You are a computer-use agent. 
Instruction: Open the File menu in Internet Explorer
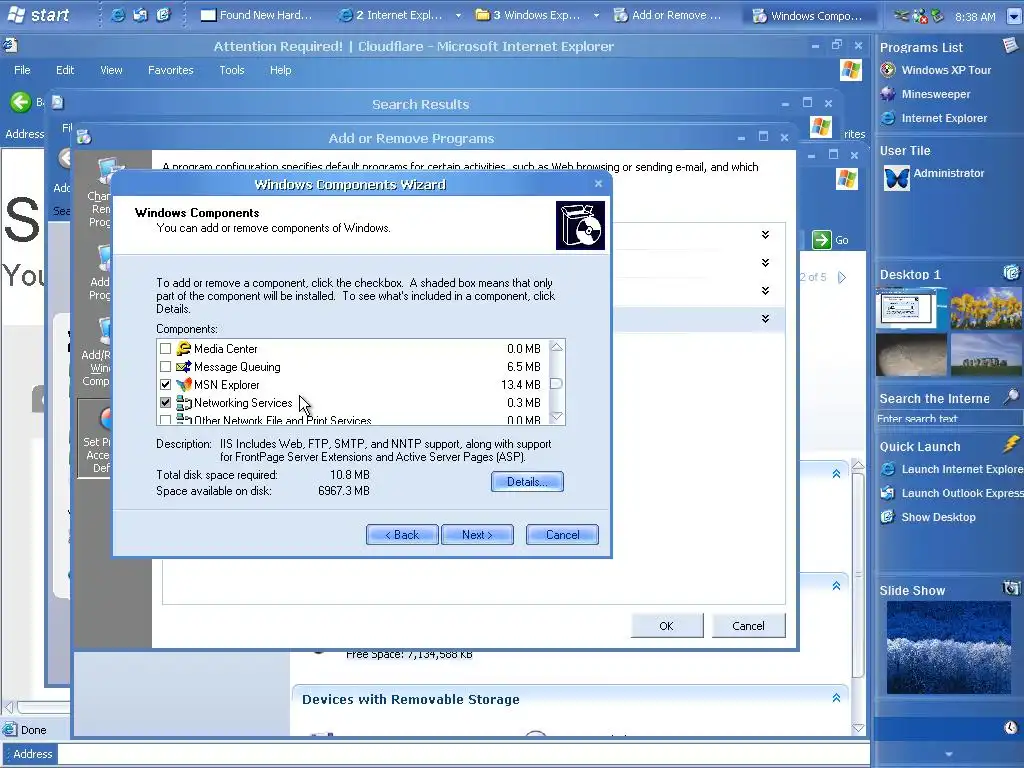(x=22, y=70)
